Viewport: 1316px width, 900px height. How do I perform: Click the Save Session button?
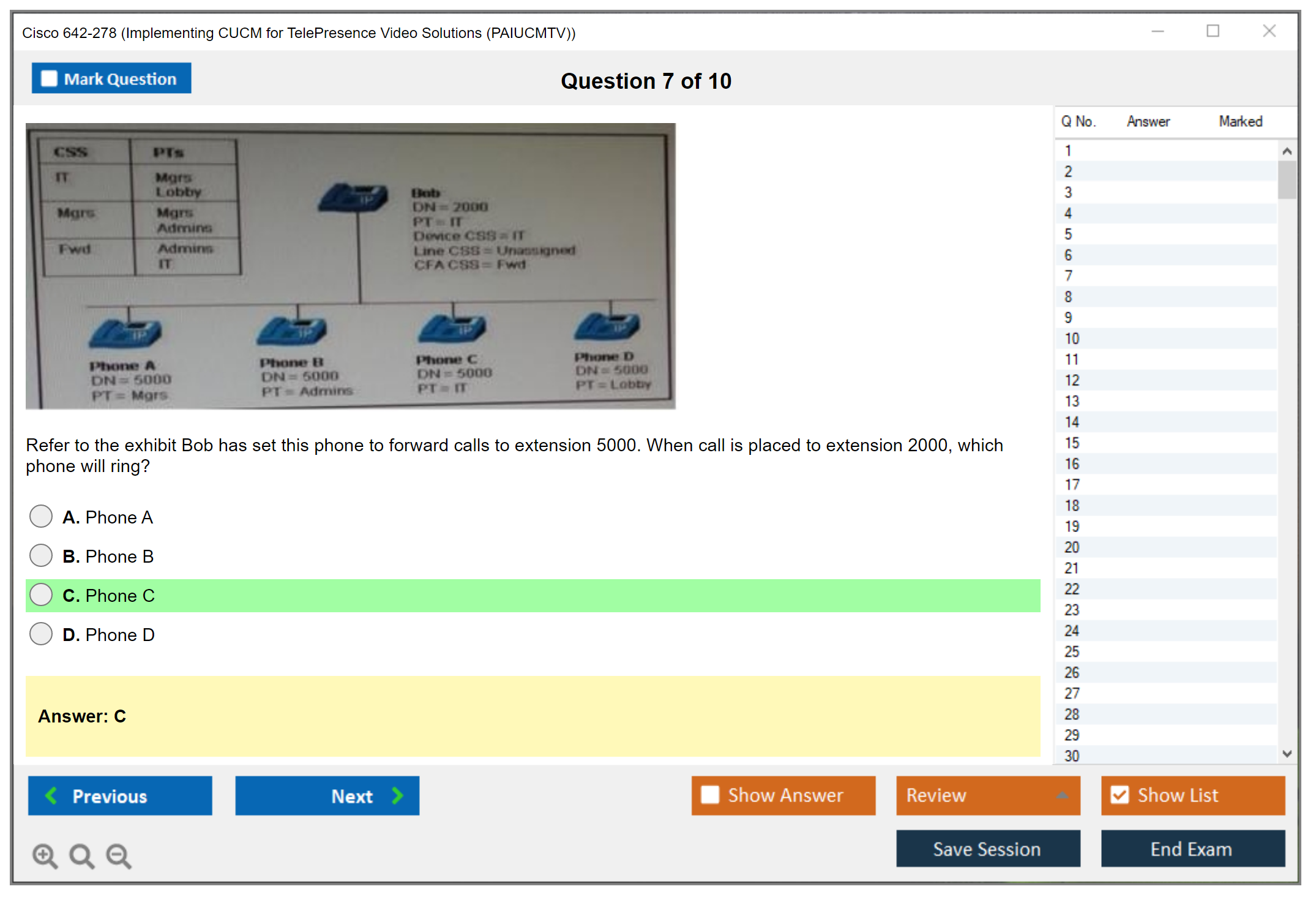point(987,849)
